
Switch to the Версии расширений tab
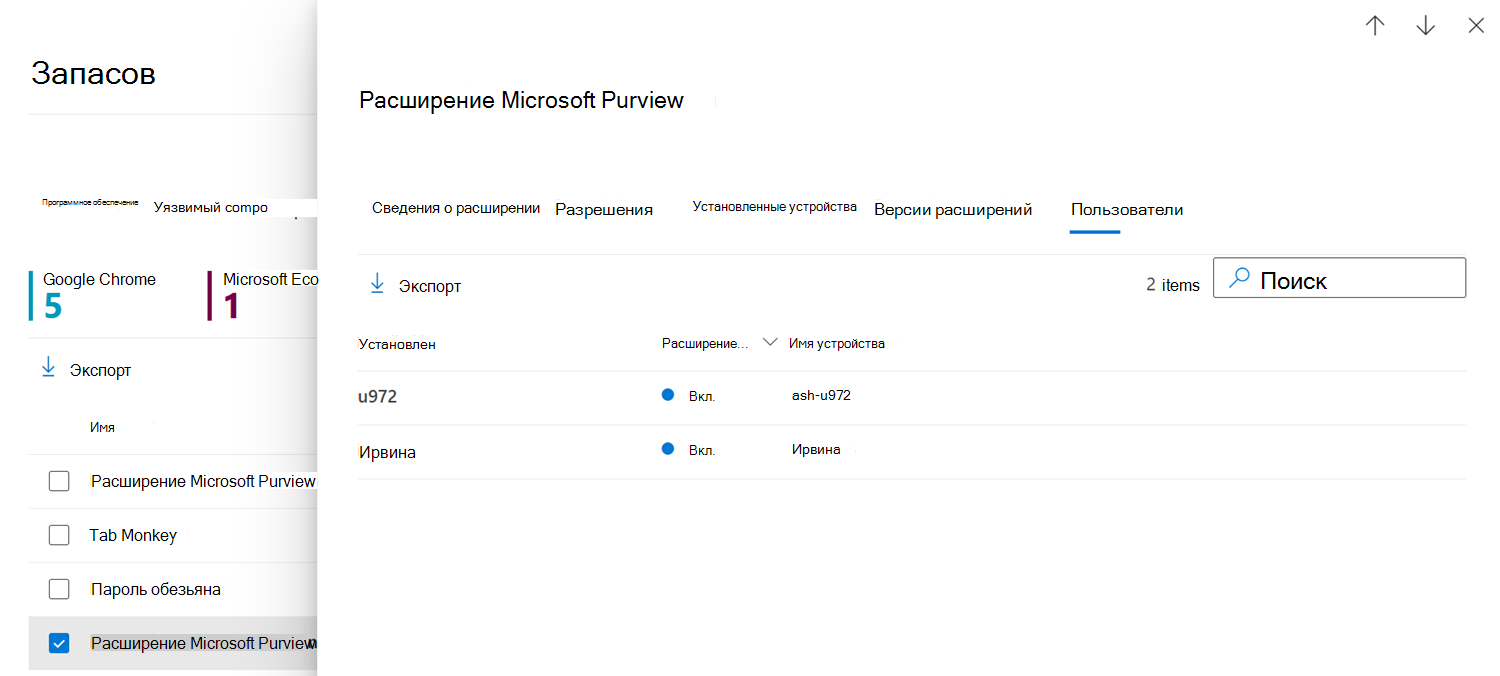953,209
